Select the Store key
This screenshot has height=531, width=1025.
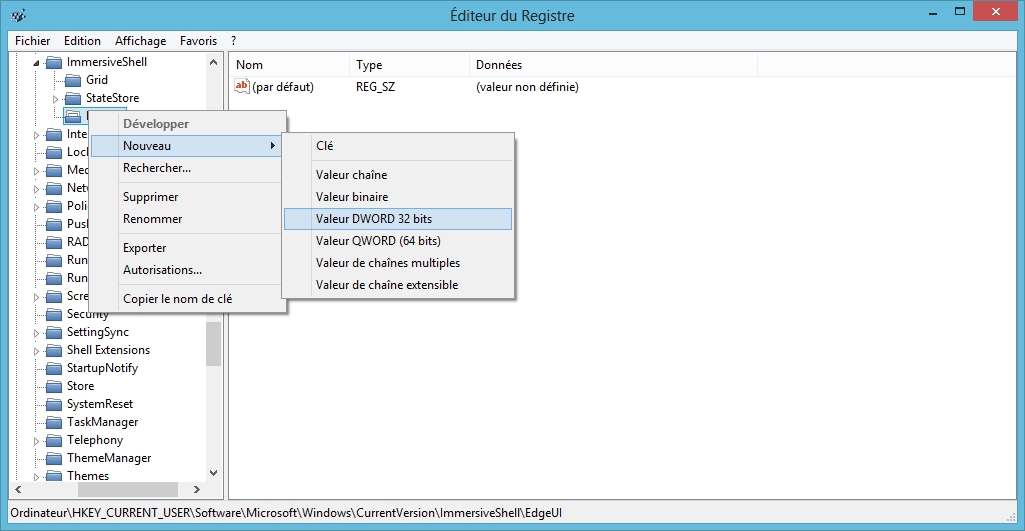point(80,386)
